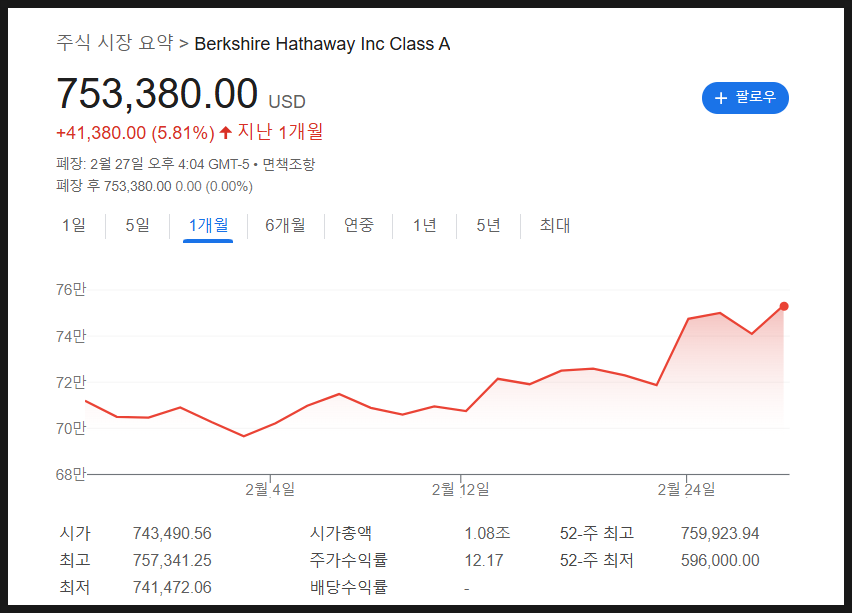Click the 2월 24일 axis label

point(686,490)
